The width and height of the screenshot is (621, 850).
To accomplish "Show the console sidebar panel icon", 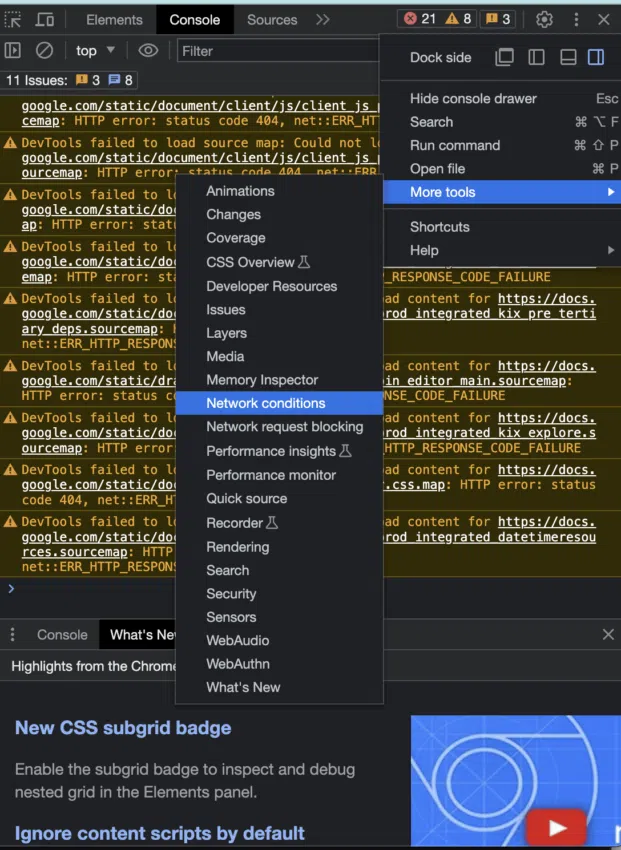I will (13, 50).
